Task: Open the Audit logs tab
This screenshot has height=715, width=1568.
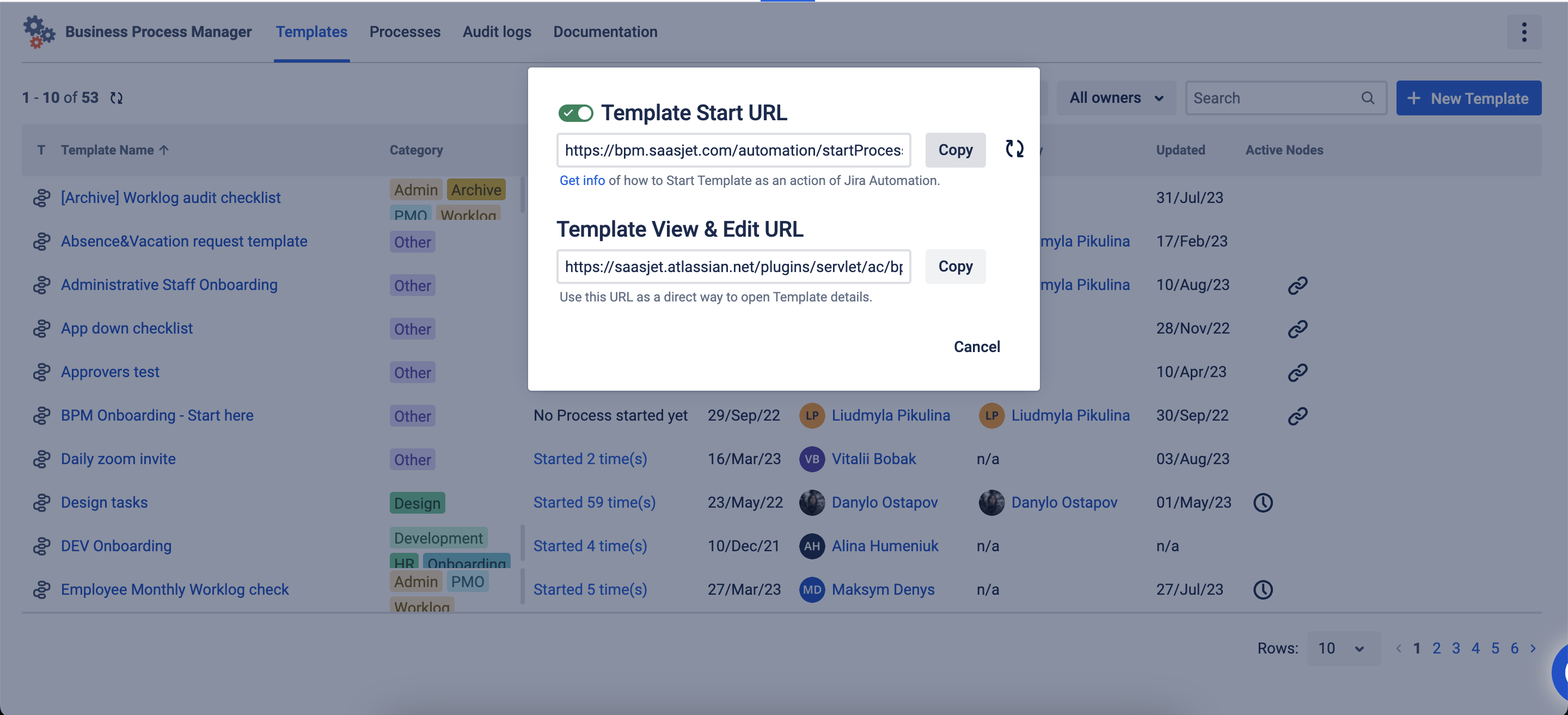Action: tap(497, 32)
